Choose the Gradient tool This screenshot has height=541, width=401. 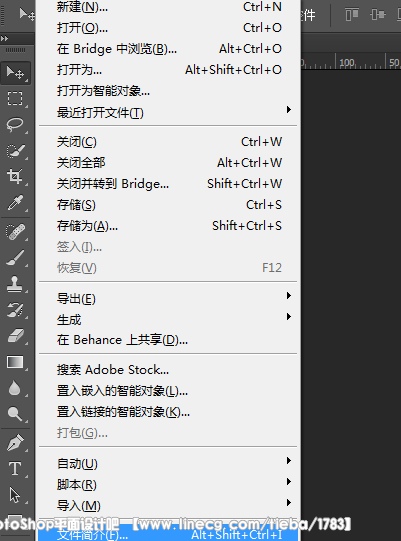[x=15, y=362]
